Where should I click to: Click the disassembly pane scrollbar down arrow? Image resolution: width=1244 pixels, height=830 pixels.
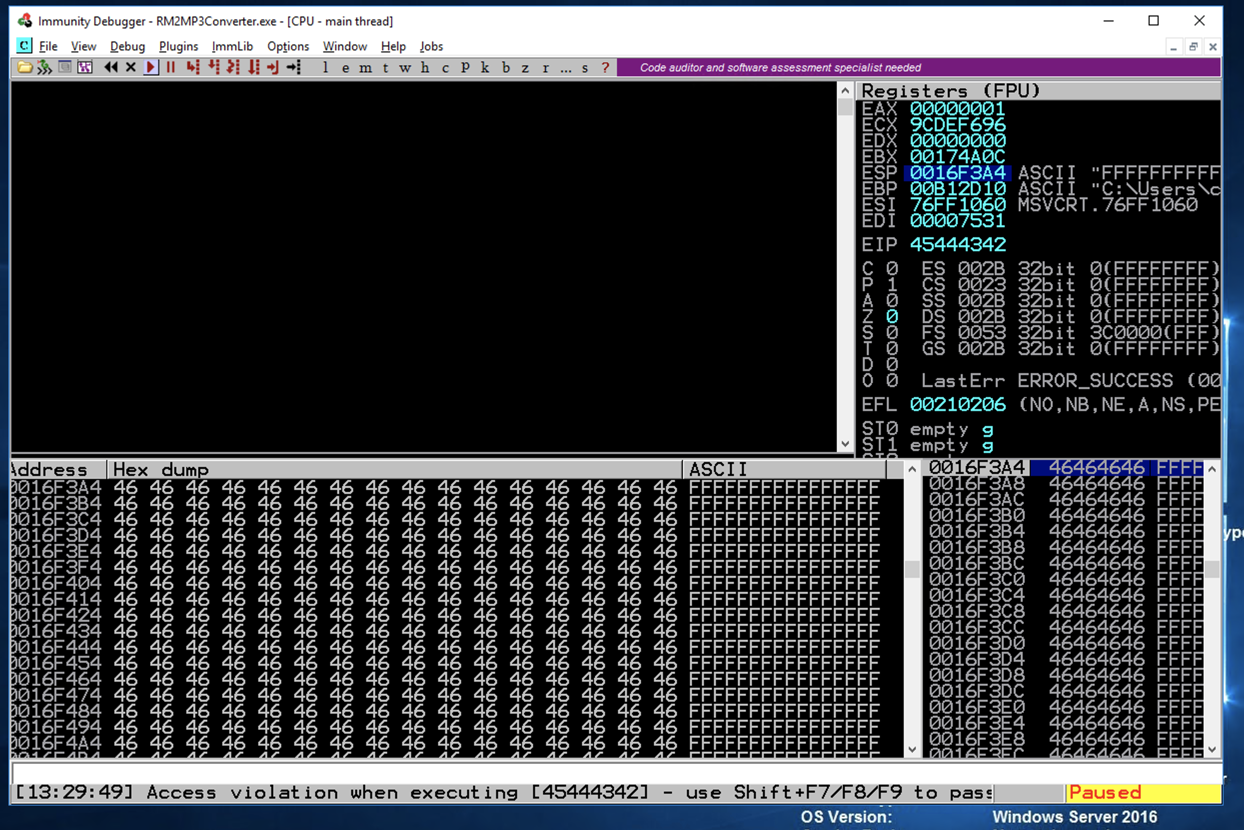845,444
